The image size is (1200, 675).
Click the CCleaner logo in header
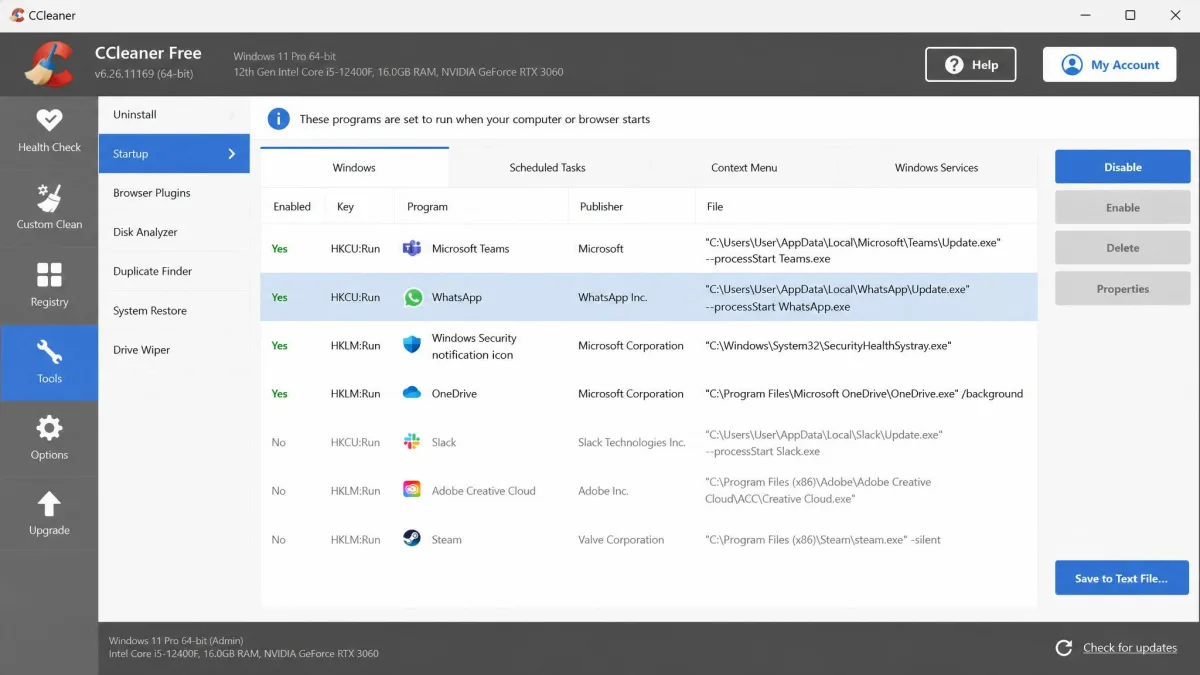tap(49, 64)
